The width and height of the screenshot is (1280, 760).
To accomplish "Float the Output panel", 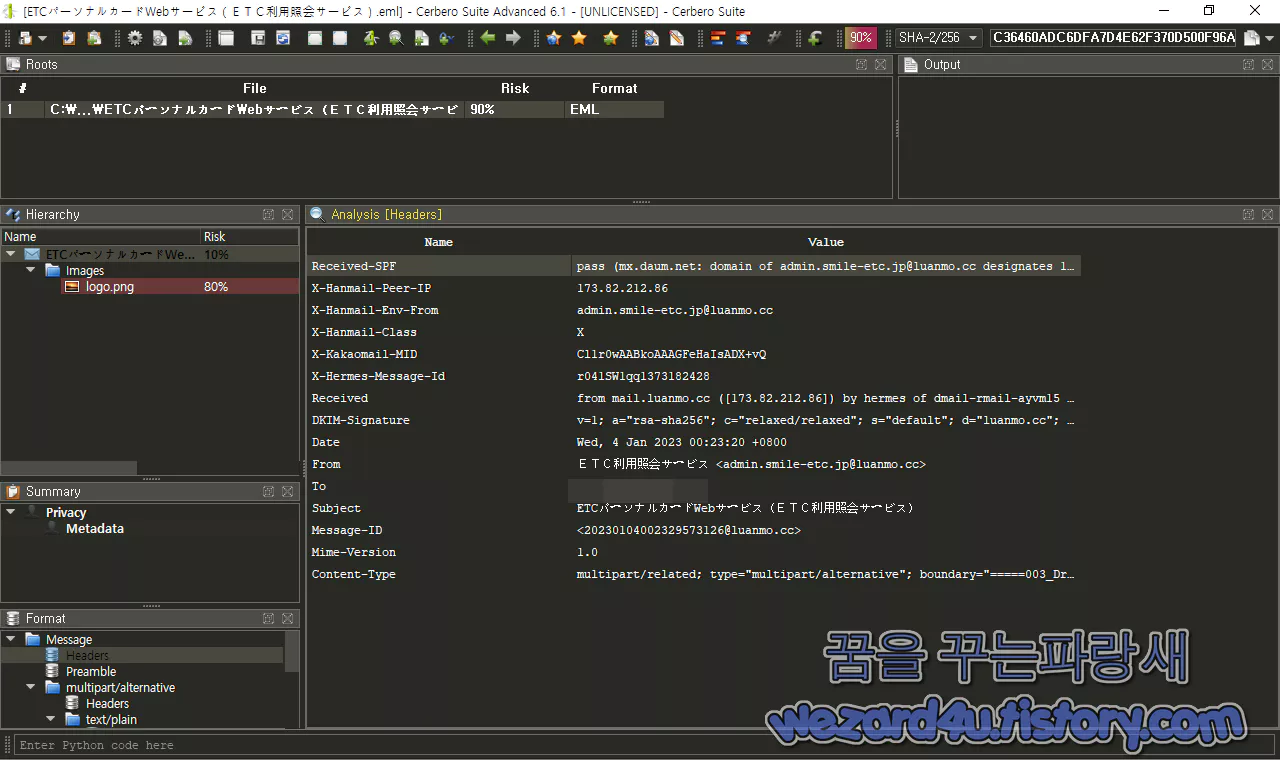I will pos(1248,64).
